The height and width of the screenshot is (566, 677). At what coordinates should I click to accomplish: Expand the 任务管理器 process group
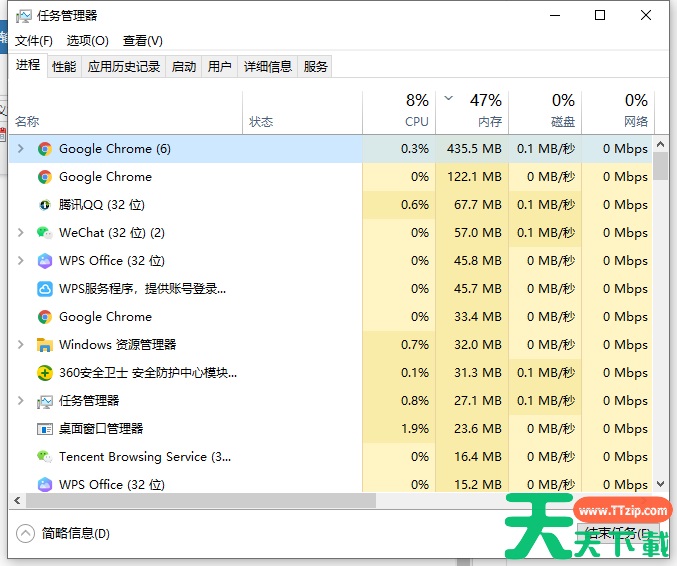[20, 401]
